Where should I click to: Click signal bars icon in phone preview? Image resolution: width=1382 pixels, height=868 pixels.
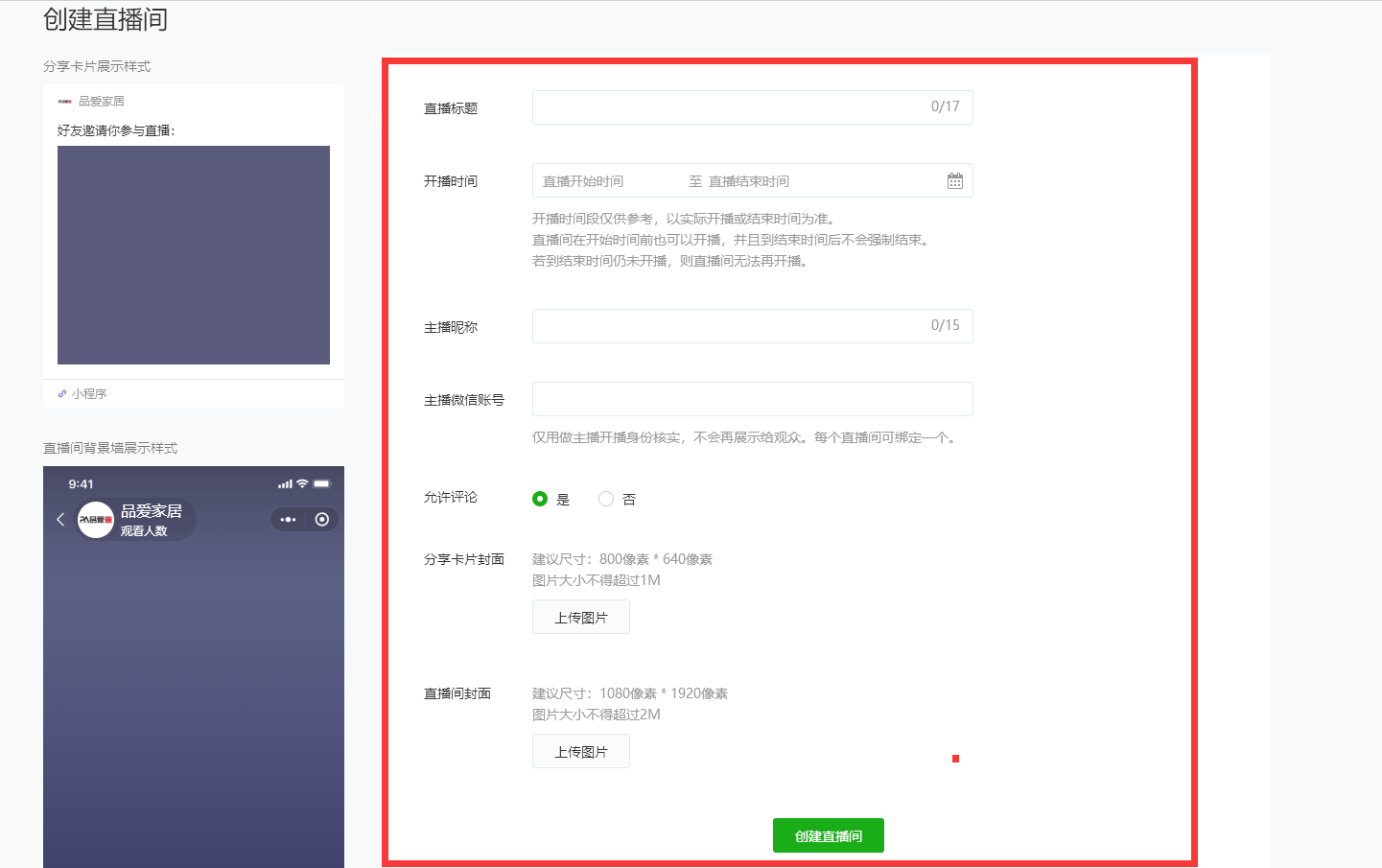pos(285,483)
